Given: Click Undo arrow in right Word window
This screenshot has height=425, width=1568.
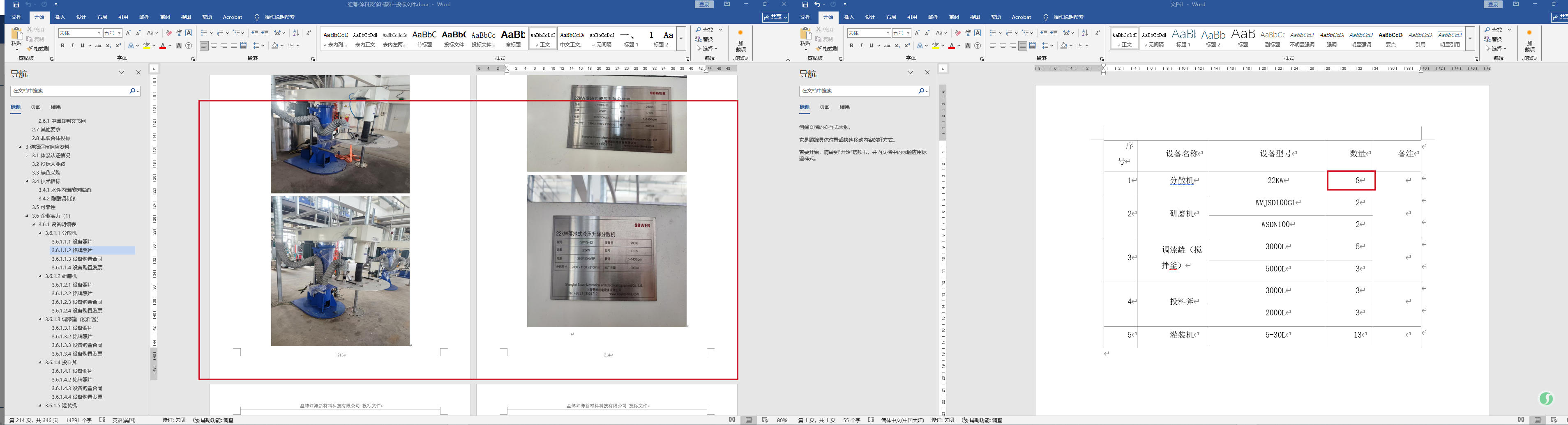Looking at the screenshot, I should click(817, 4).
